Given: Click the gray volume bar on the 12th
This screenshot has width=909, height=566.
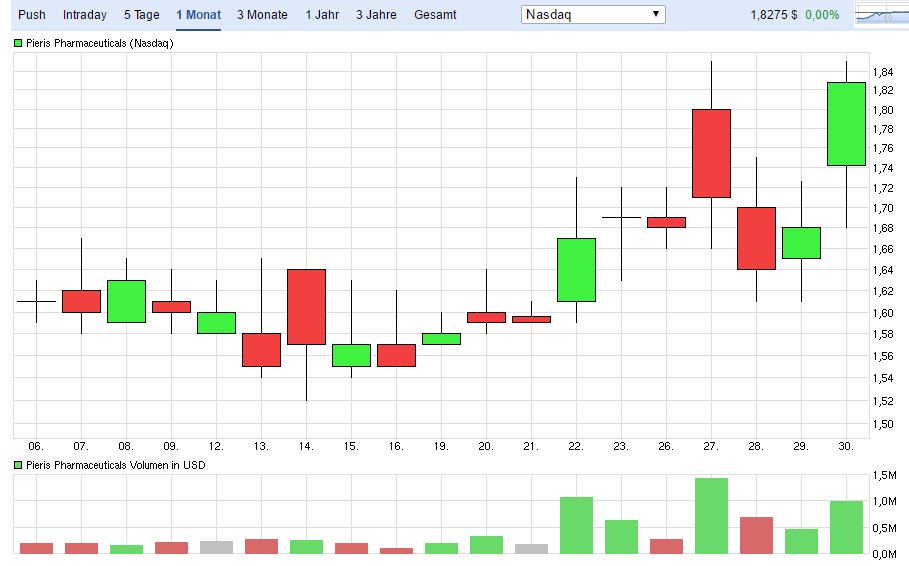Looking at the screenshot, I should click(216, 547).
